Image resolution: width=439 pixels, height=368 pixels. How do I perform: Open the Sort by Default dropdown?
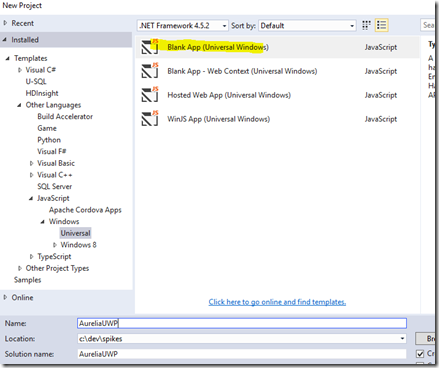point(307,26)
